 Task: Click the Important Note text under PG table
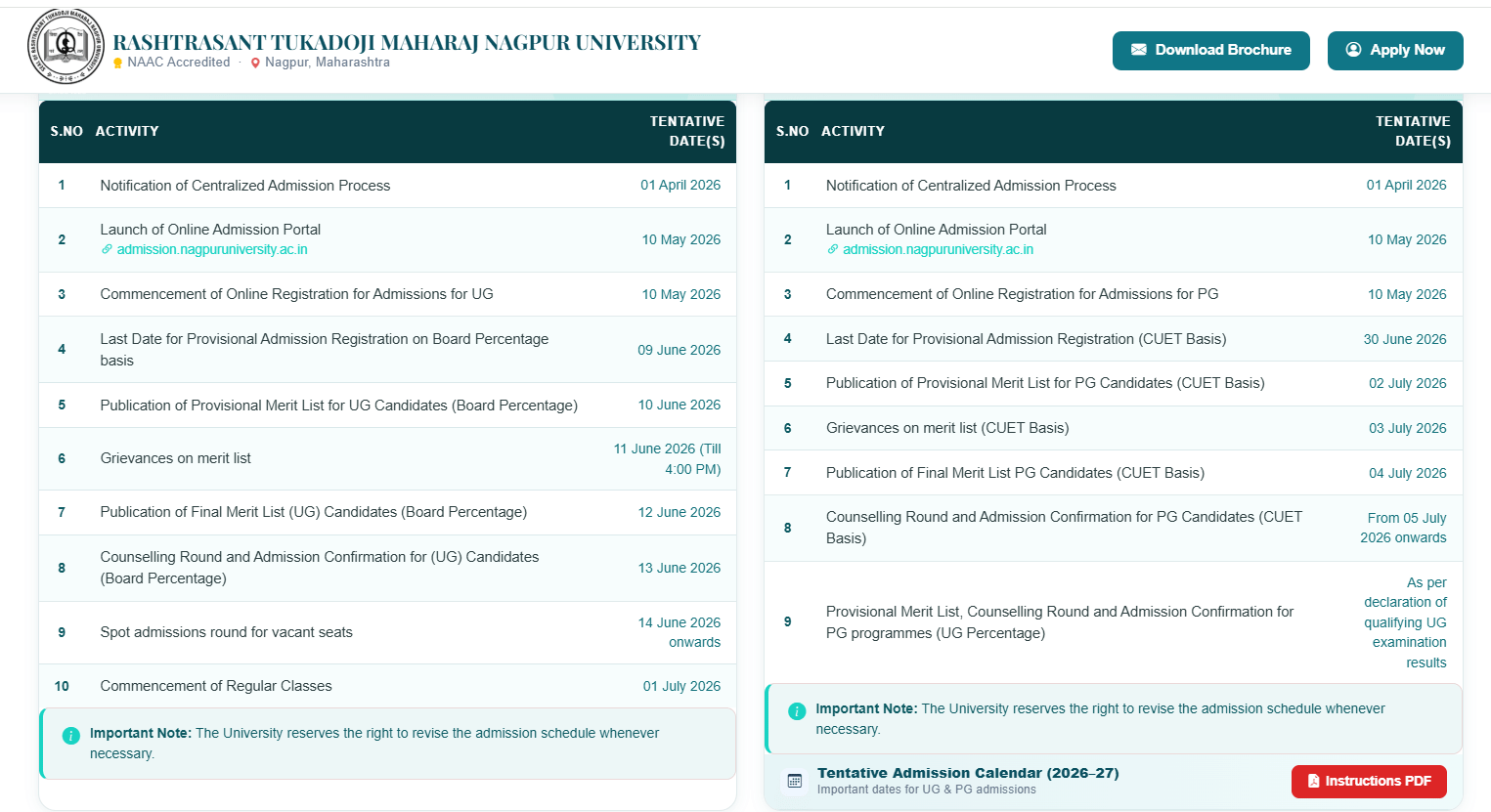coord(1100,719)
